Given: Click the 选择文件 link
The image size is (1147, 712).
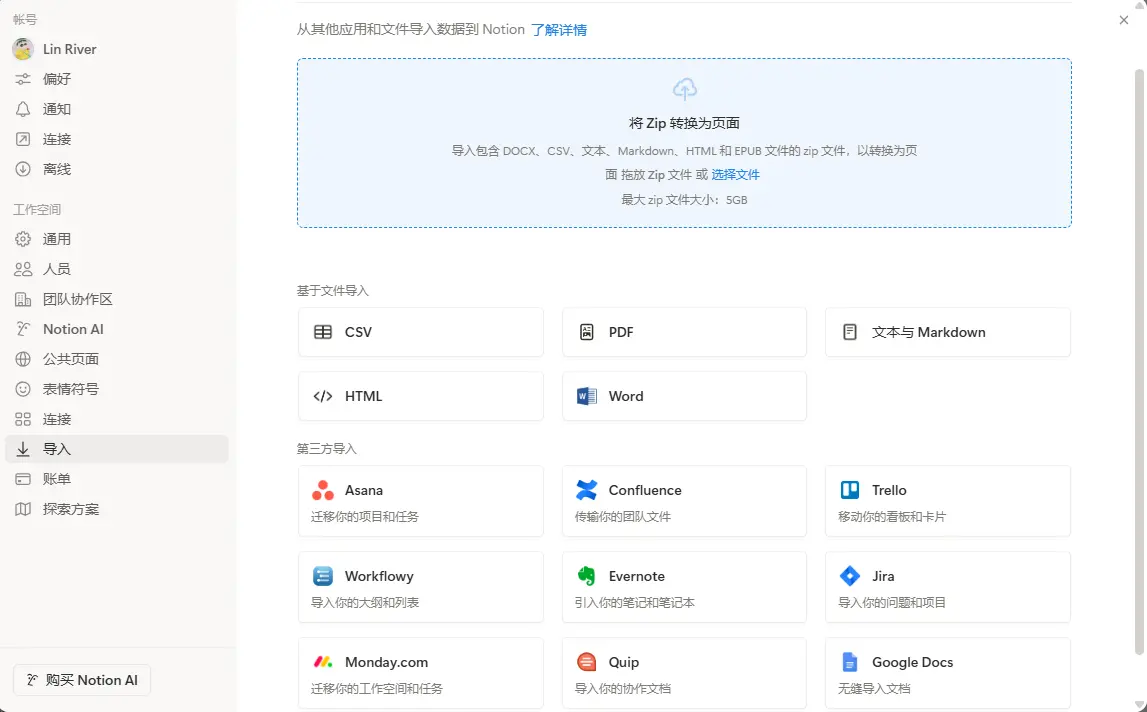Looking at the screenshot, I should [736, 175].
